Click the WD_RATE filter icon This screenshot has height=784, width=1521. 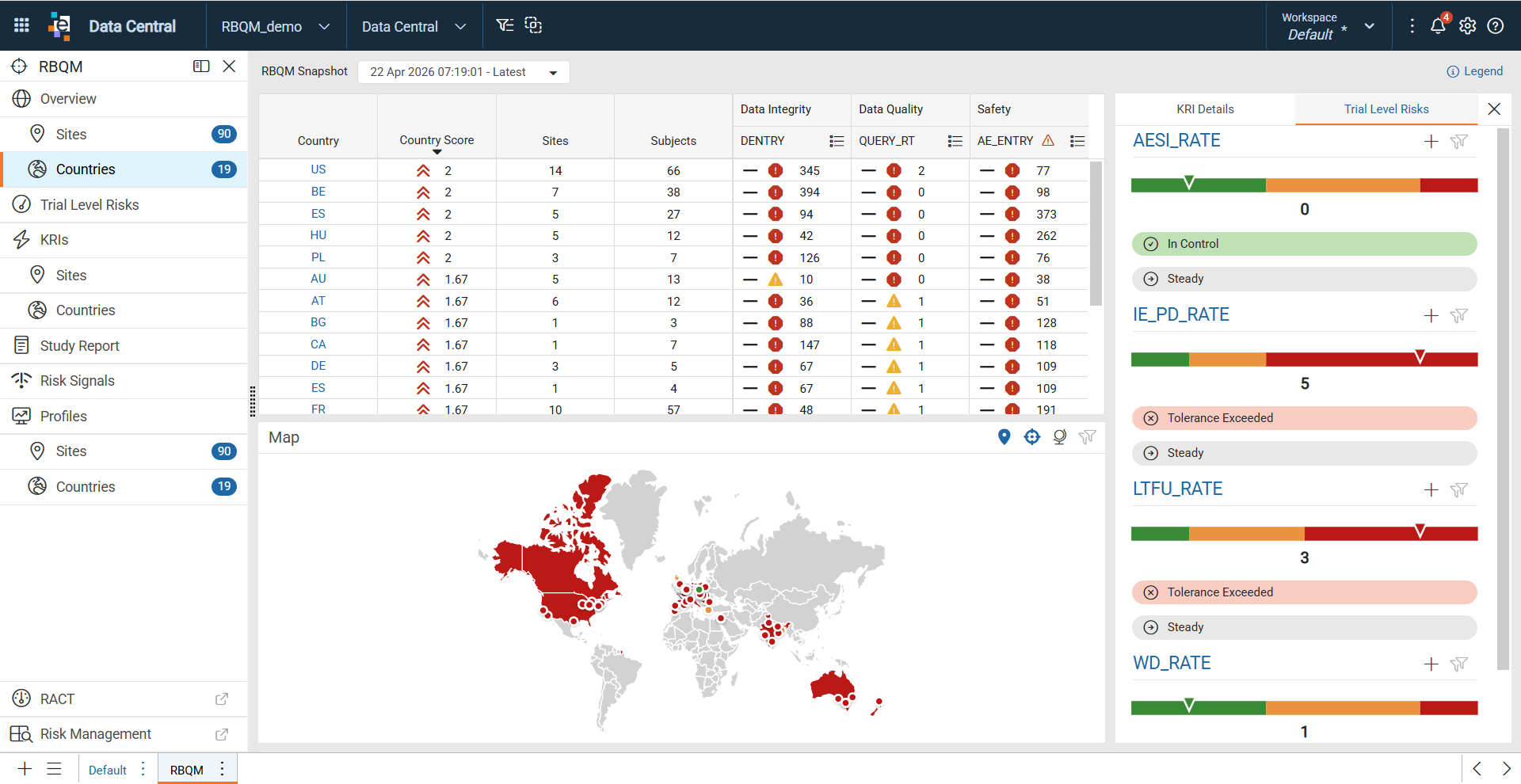(1459, 664)
